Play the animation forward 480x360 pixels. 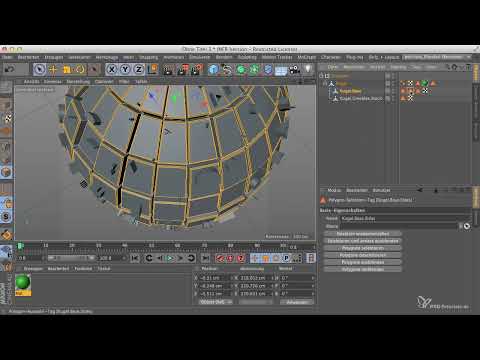170,258
